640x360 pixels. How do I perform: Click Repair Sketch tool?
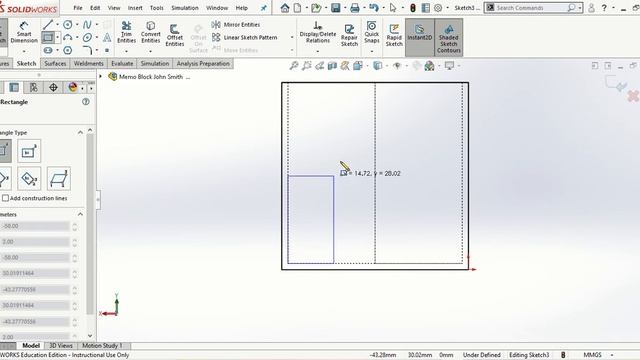pyautogui.click(x=349, y=35)
